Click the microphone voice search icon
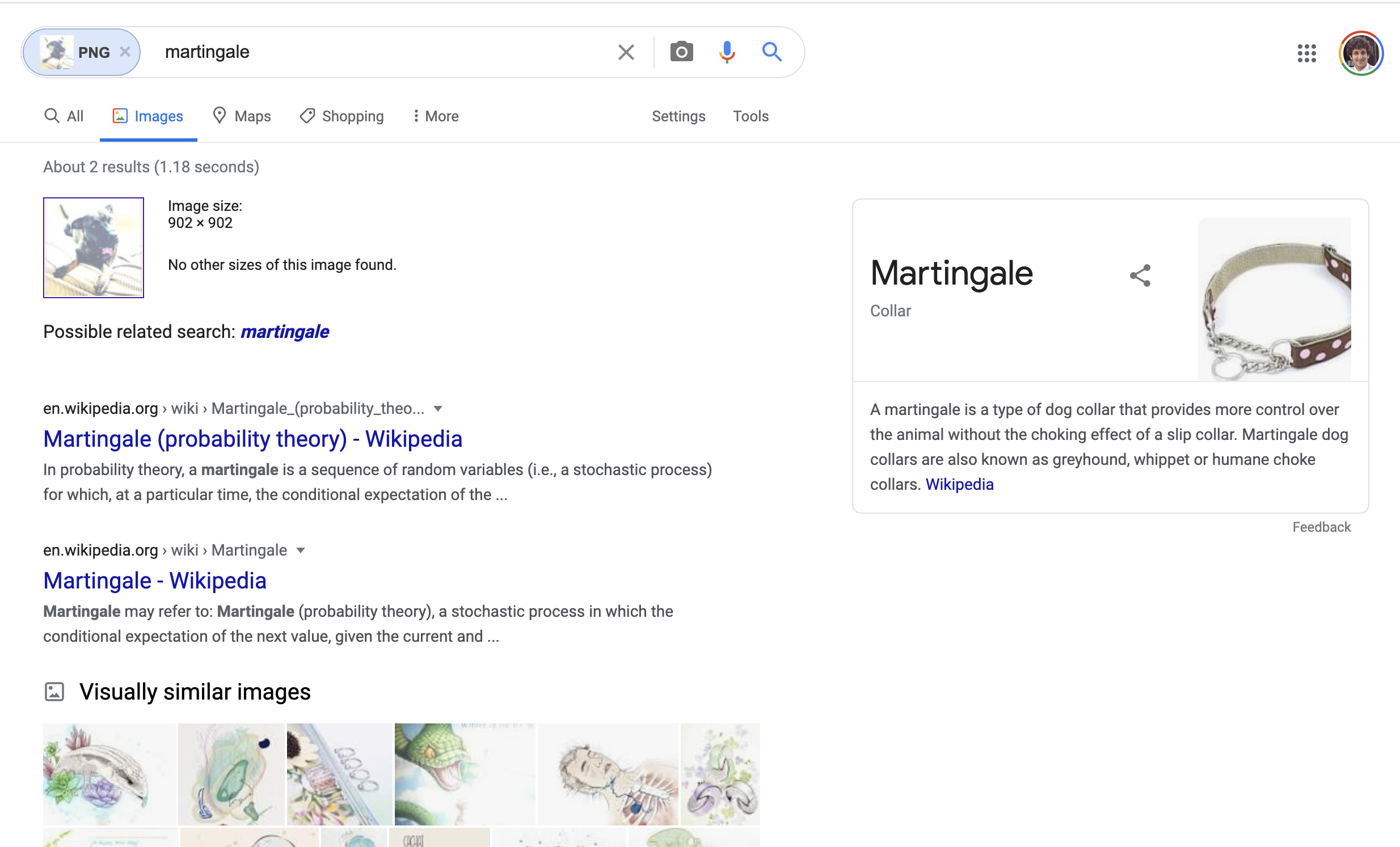Image resolution: width=1400 pixels, height=847 pixels. pyautogui.click(x=727, y=52)
